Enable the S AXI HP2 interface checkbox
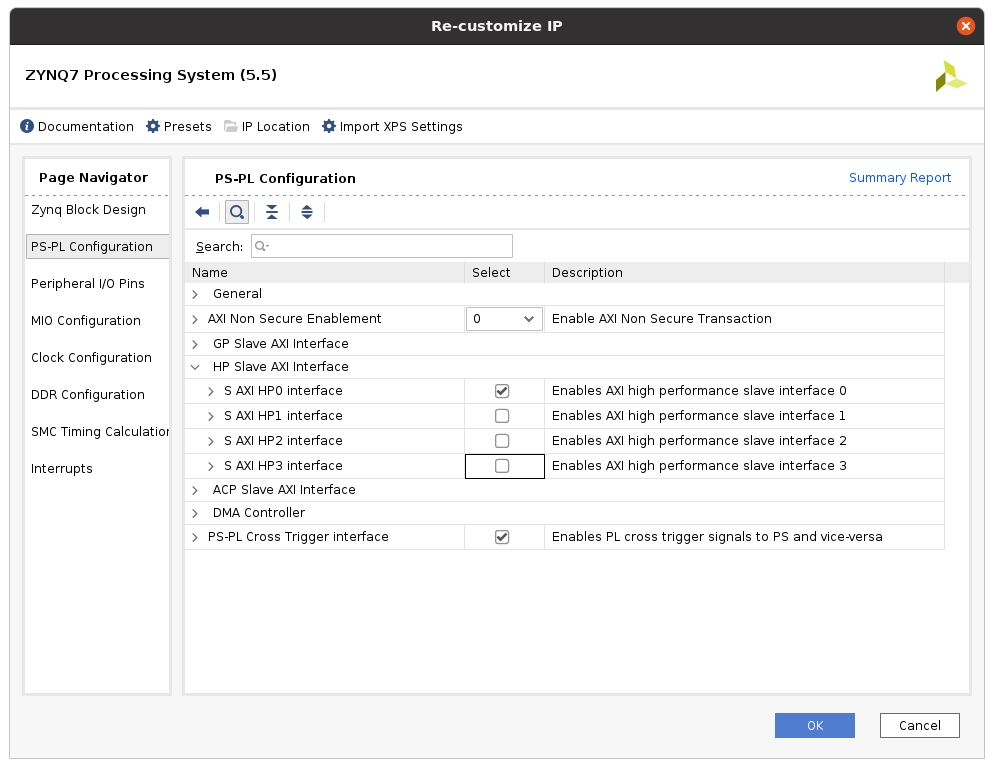Screen dimensions: 994x768 click(x=502, y=441)
